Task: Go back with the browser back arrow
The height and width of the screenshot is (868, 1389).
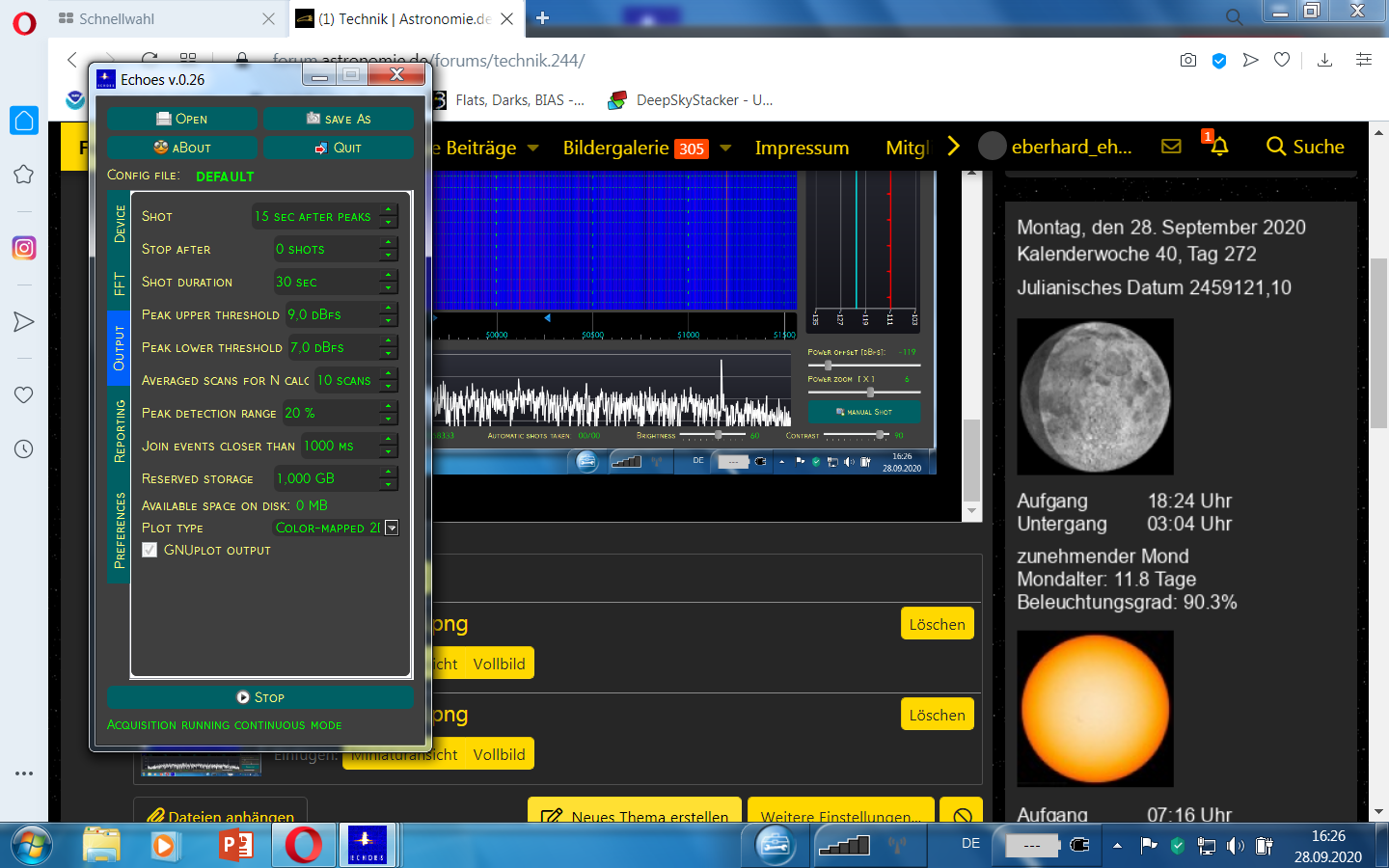Action: pyautogui.click(x=72, y=60)
